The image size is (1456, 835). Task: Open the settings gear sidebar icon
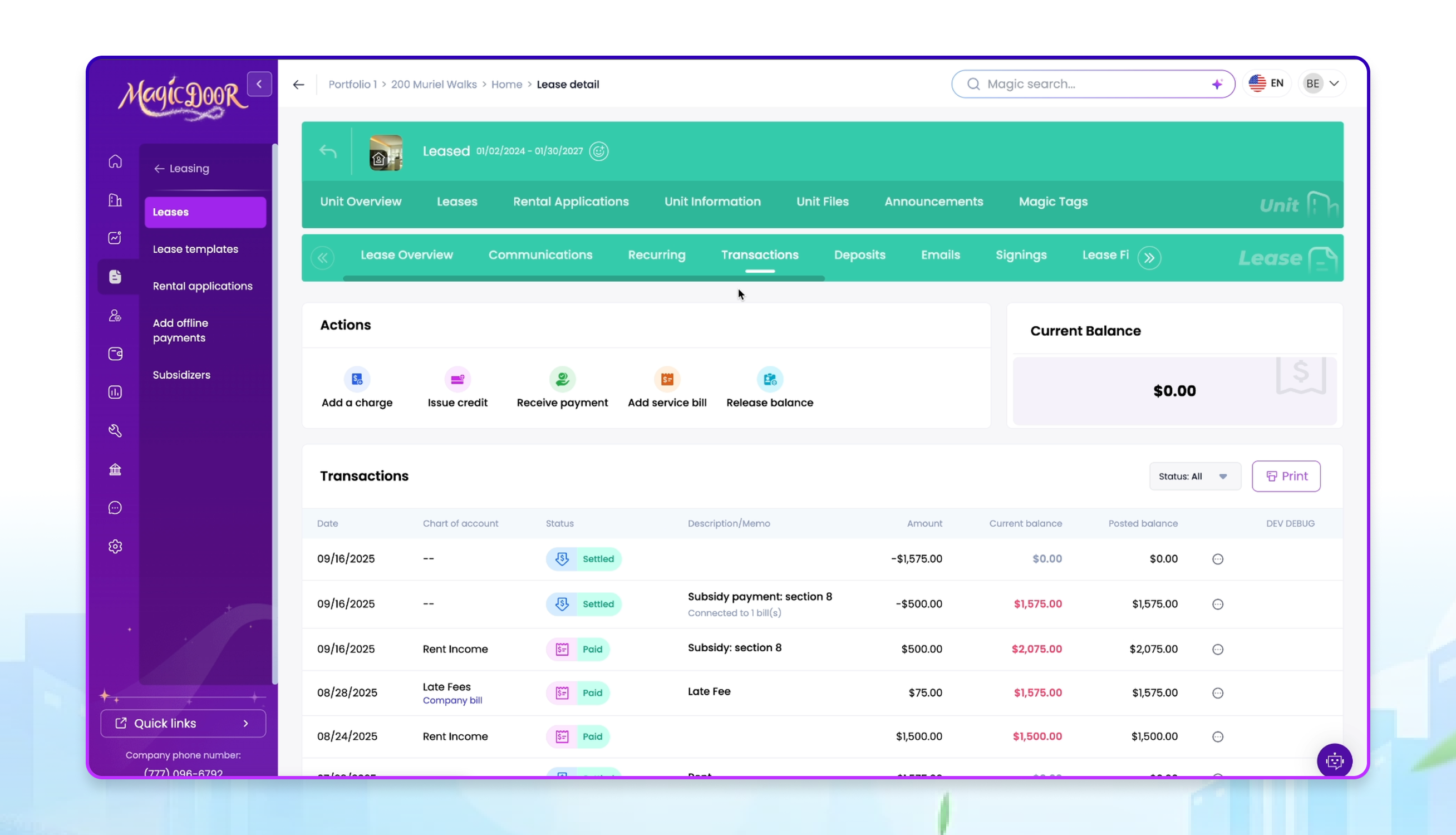pos(115,547)
